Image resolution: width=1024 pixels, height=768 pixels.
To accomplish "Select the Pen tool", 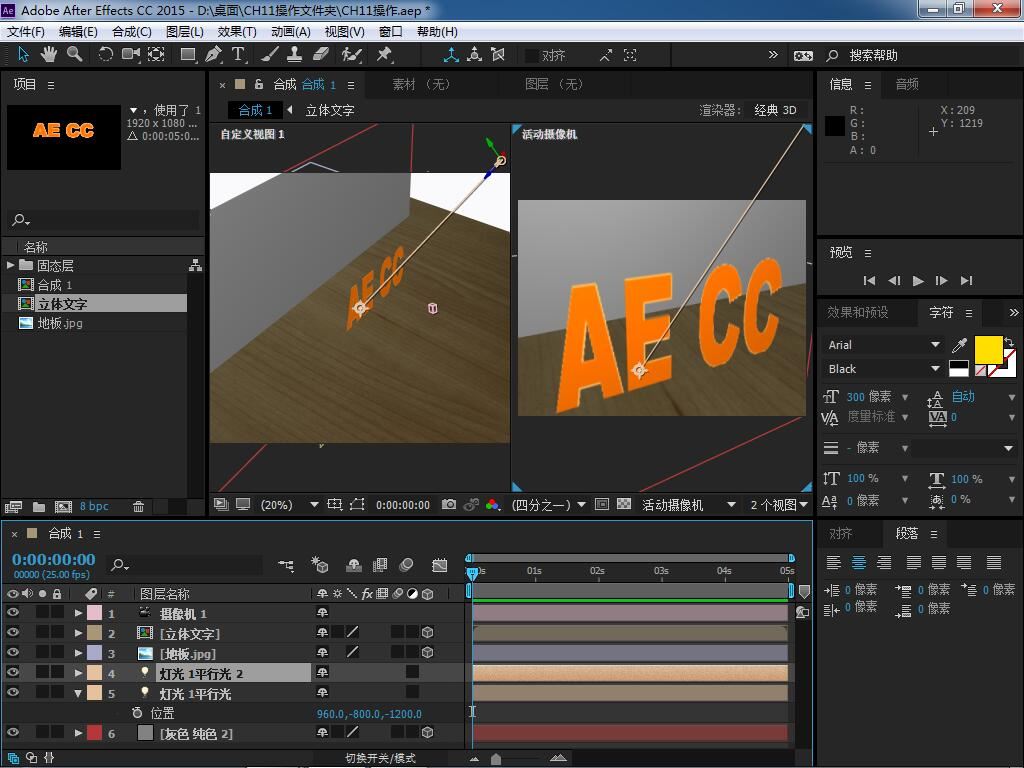I will pyautogui.click(x=213, y=55).
